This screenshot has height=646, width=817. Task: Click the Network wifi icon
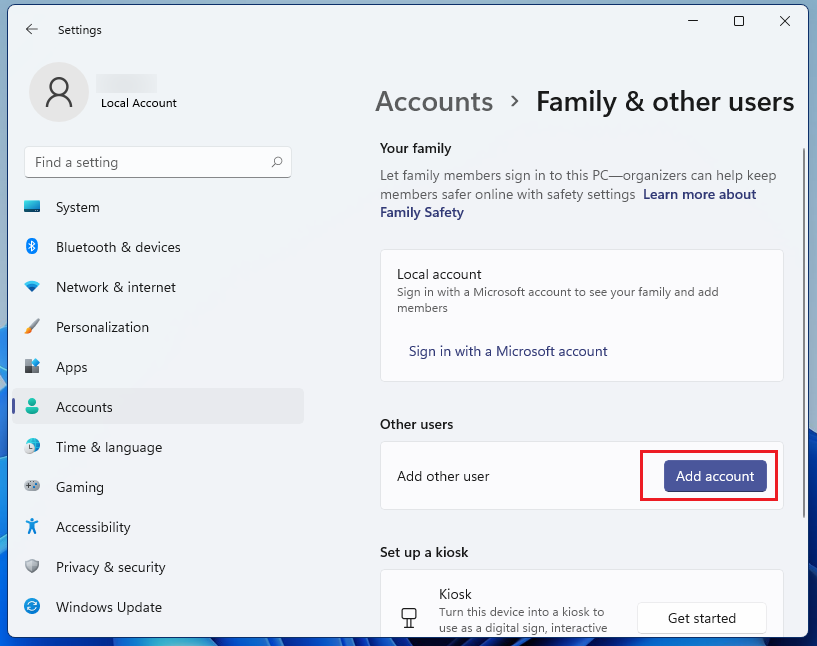(x=32, y=287)
